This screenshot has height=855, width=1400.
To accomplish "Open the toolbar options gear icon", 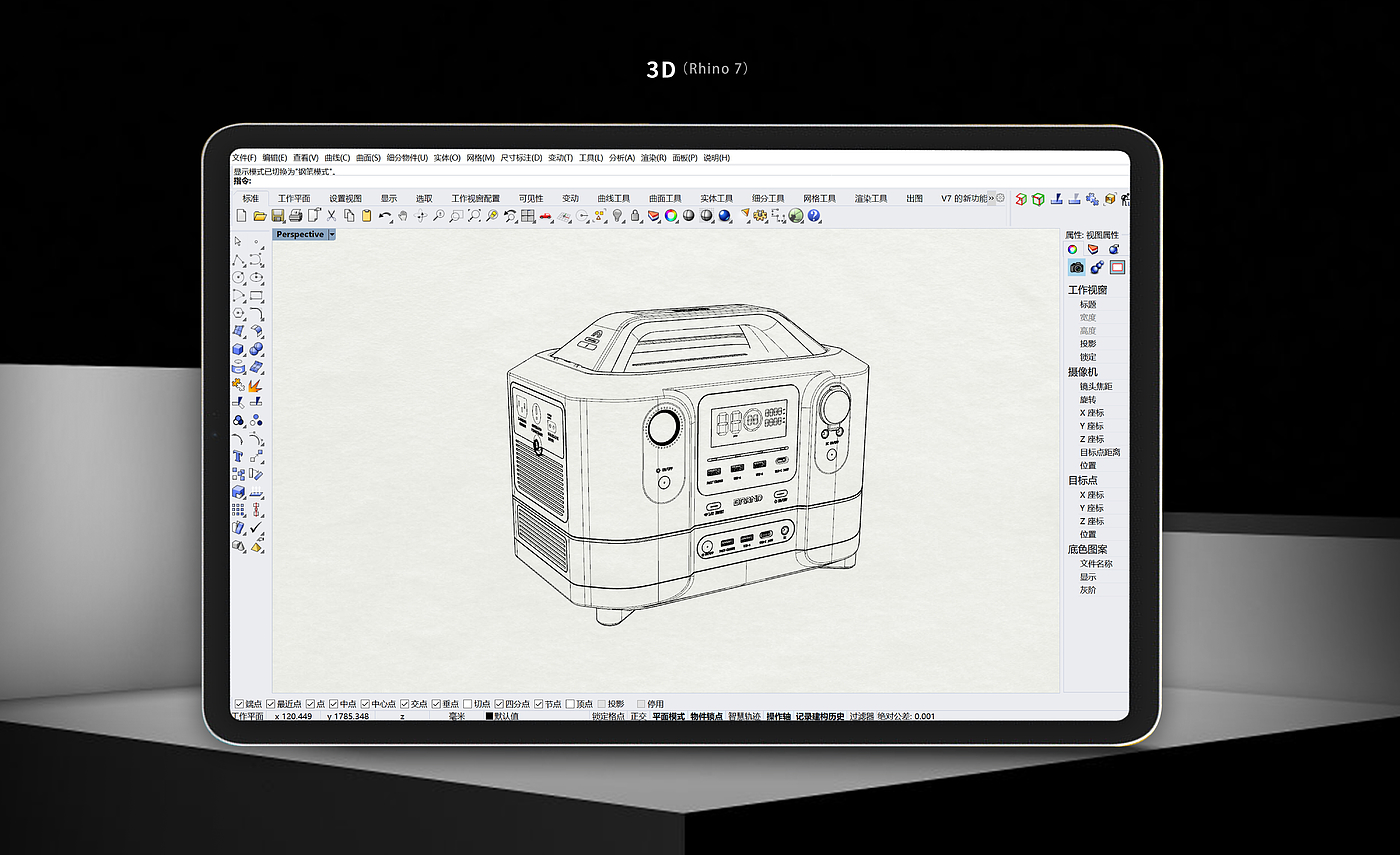I will point(1000,198).
